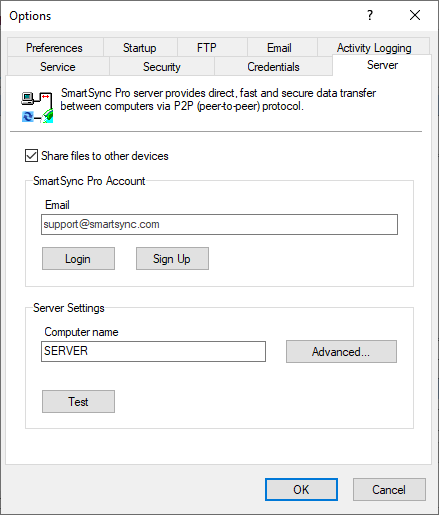This screenshot has height=515, width=439.
Task: Switch to the Startup tab
Action: pos(140,48)
